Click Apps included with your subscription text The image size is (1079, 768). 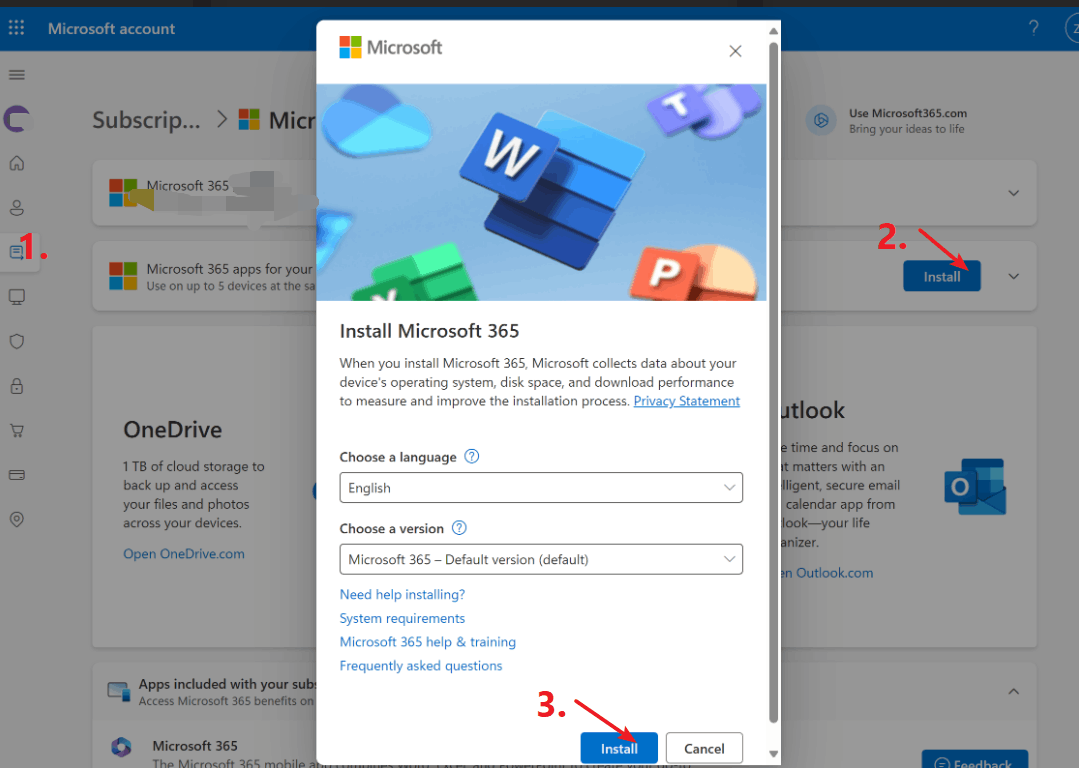coord(227,684)
